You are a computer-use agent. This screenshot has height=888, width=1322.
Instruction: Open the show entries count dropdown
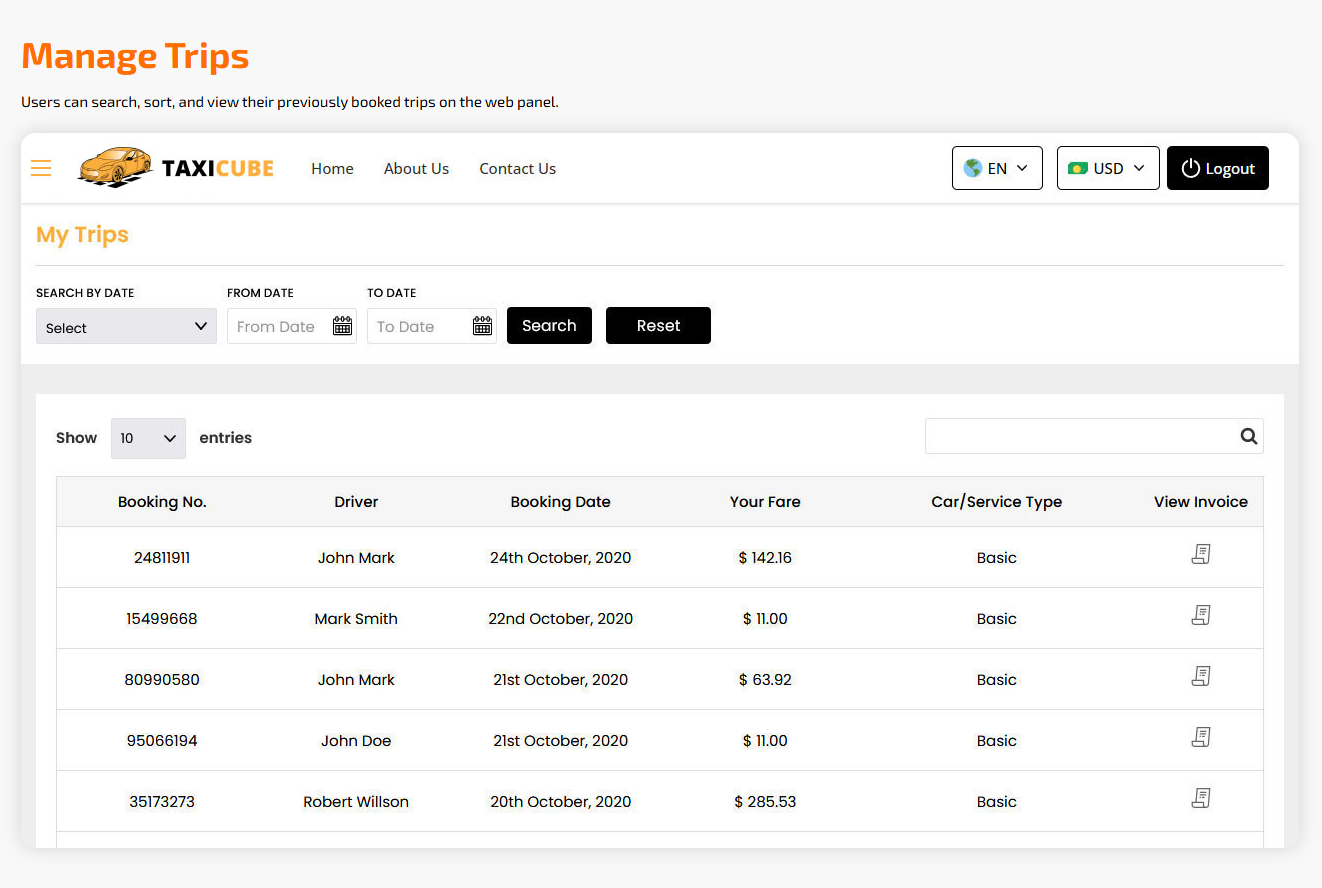(148, 438)
